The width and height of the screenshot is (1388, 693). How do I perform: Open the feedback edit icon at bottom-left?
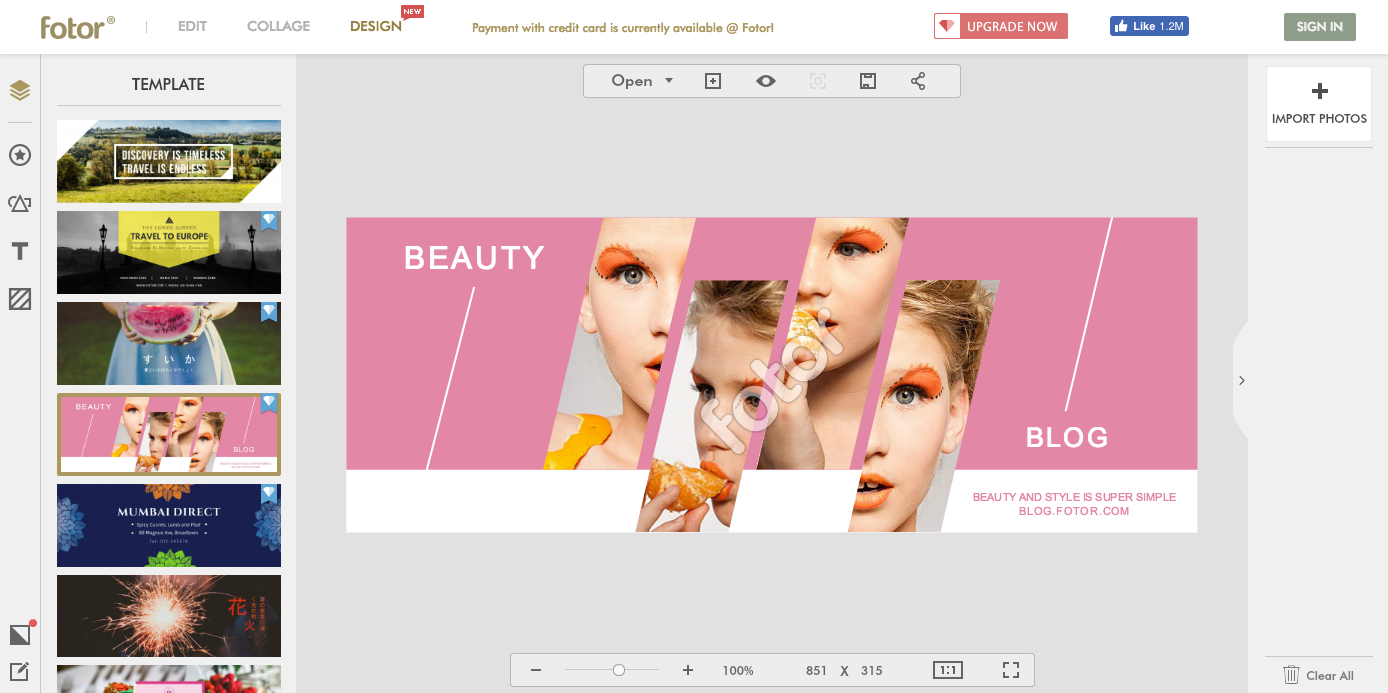click(20, 671)
